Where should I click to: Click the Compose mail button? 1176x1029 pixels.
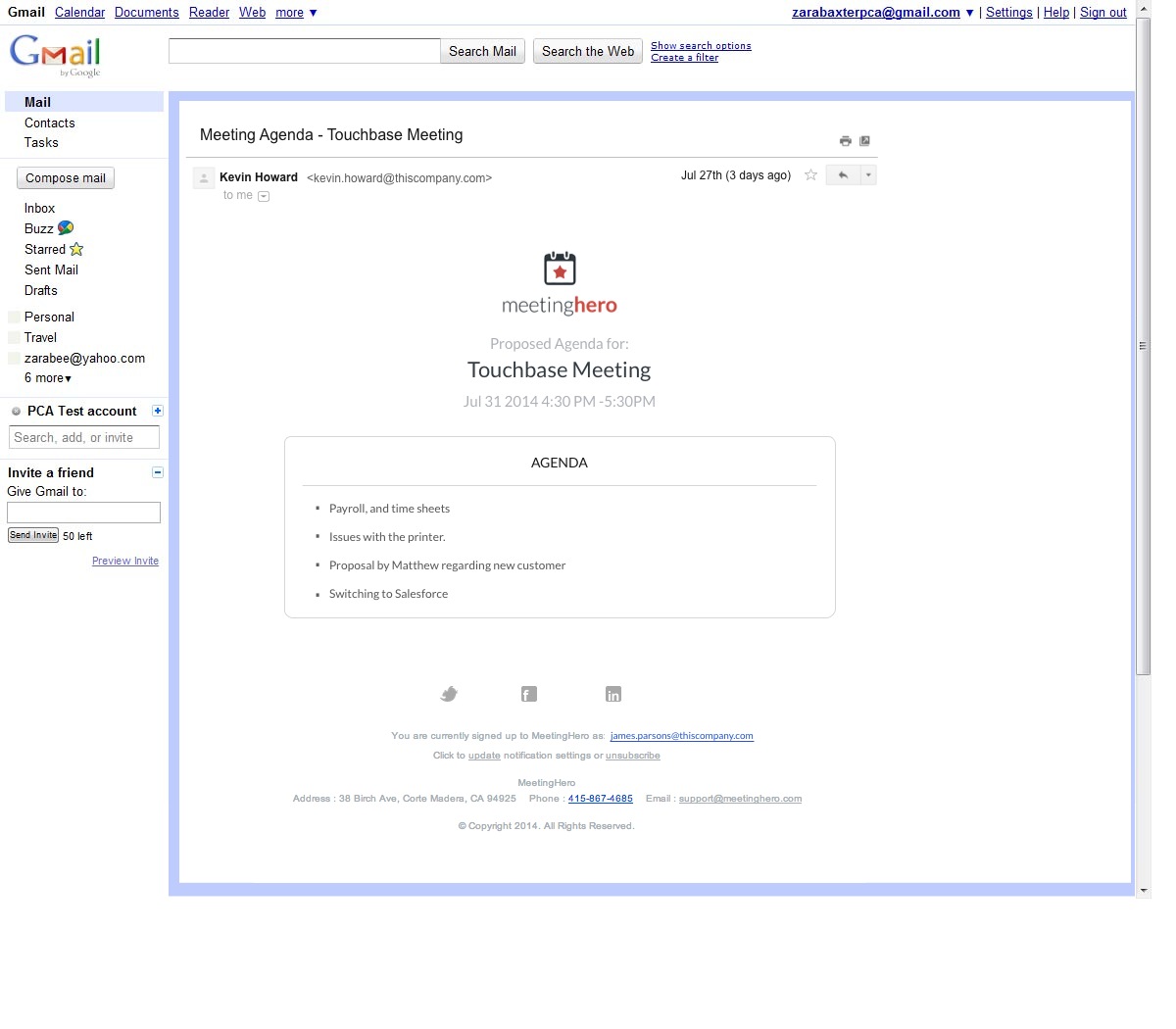pyautogui.click(x=66, y=178)
